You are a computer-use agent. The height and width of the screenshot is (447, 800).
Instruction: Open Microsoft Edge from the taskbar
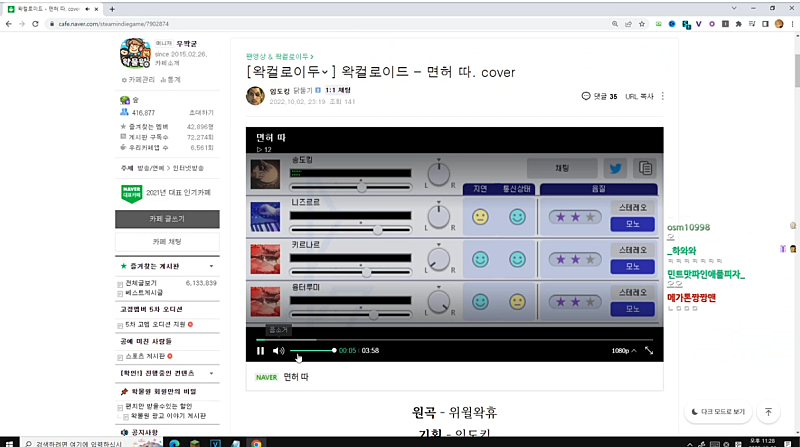pyautogui.click(x=174, y=443)
